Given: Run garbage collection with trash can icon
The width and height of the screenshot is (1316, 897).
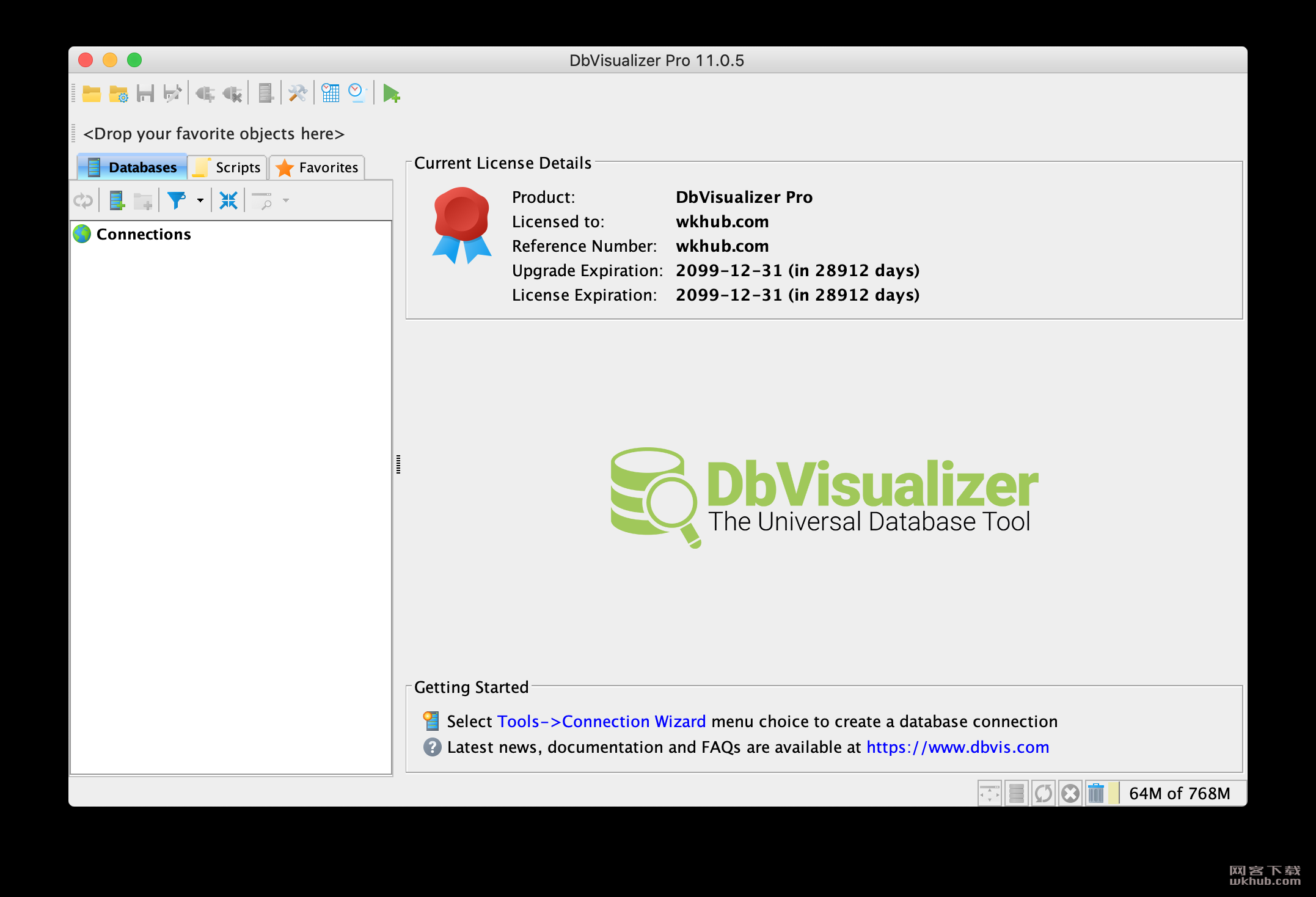Looking at the screenshot, I should click(1096, 793).
